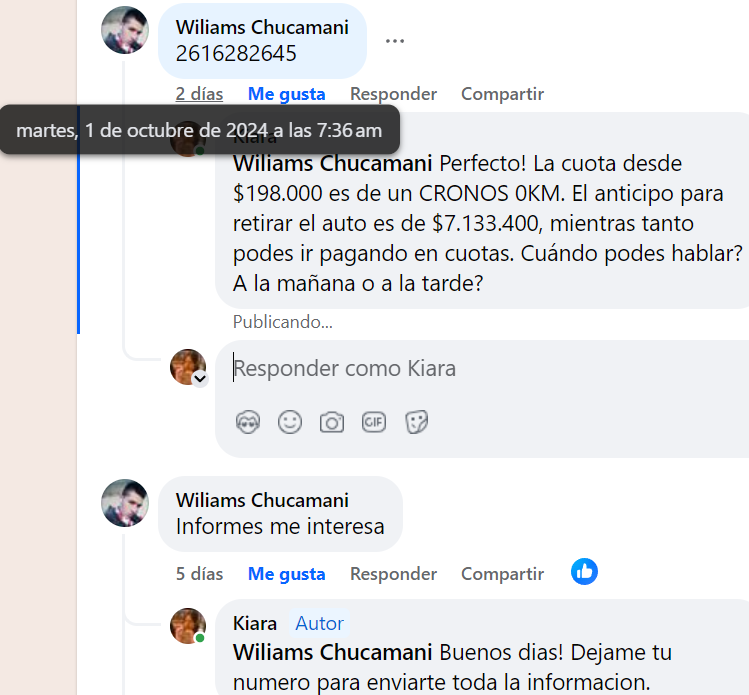749x695 pixels.
Task: Like the 'Informes me interesa' comment
Action: tap(287, 574)
